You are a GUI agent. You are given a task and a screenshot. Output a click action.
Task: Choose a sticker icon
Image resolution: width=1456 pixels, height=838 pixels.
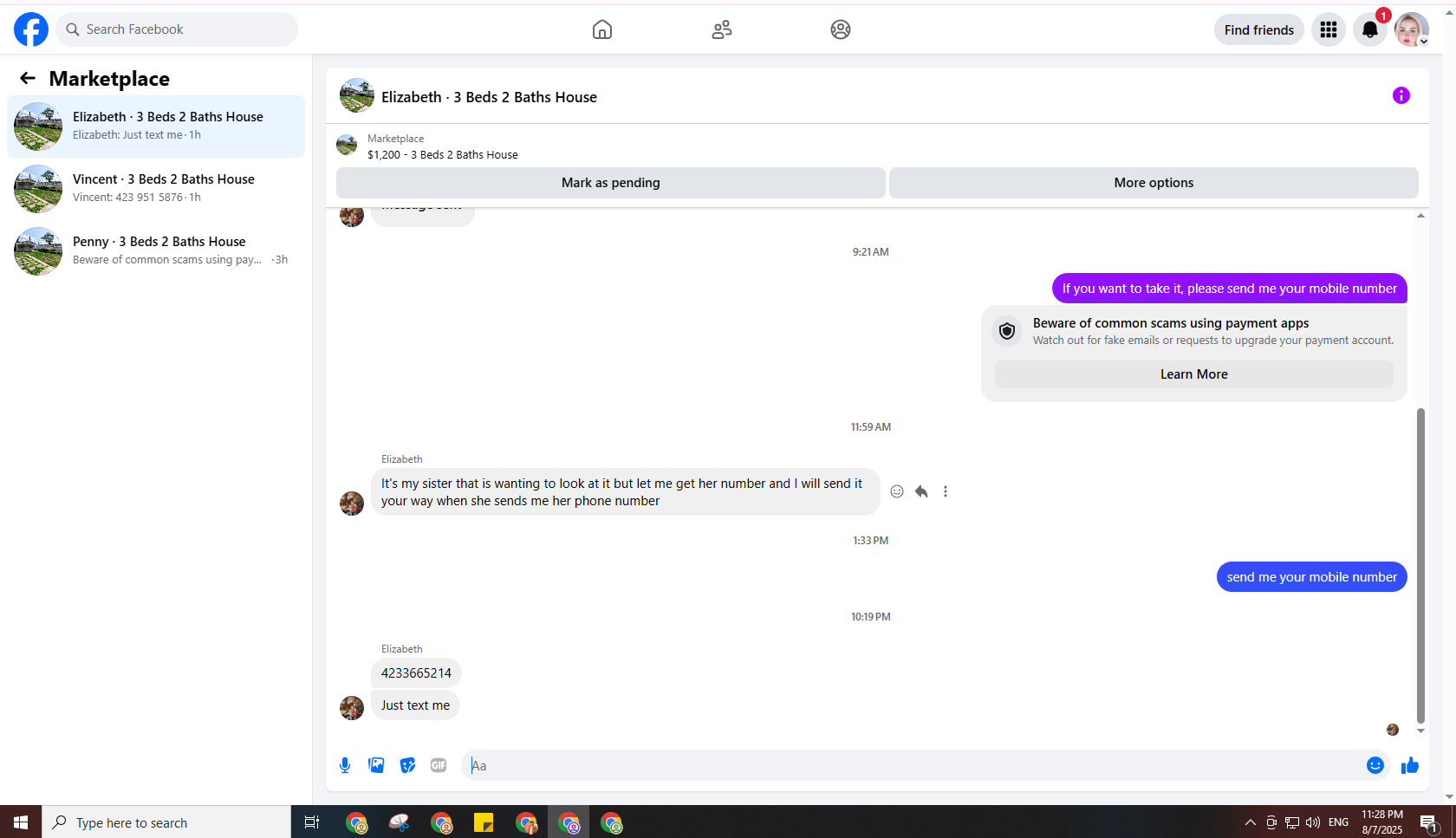[x=407, y=765]
